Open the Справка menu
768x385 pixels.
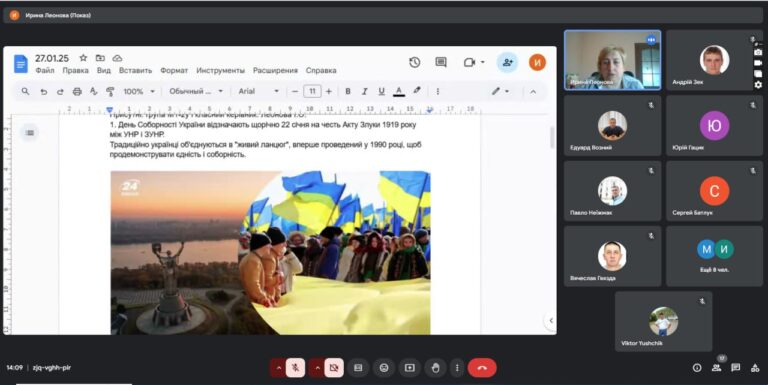(321, 71)
